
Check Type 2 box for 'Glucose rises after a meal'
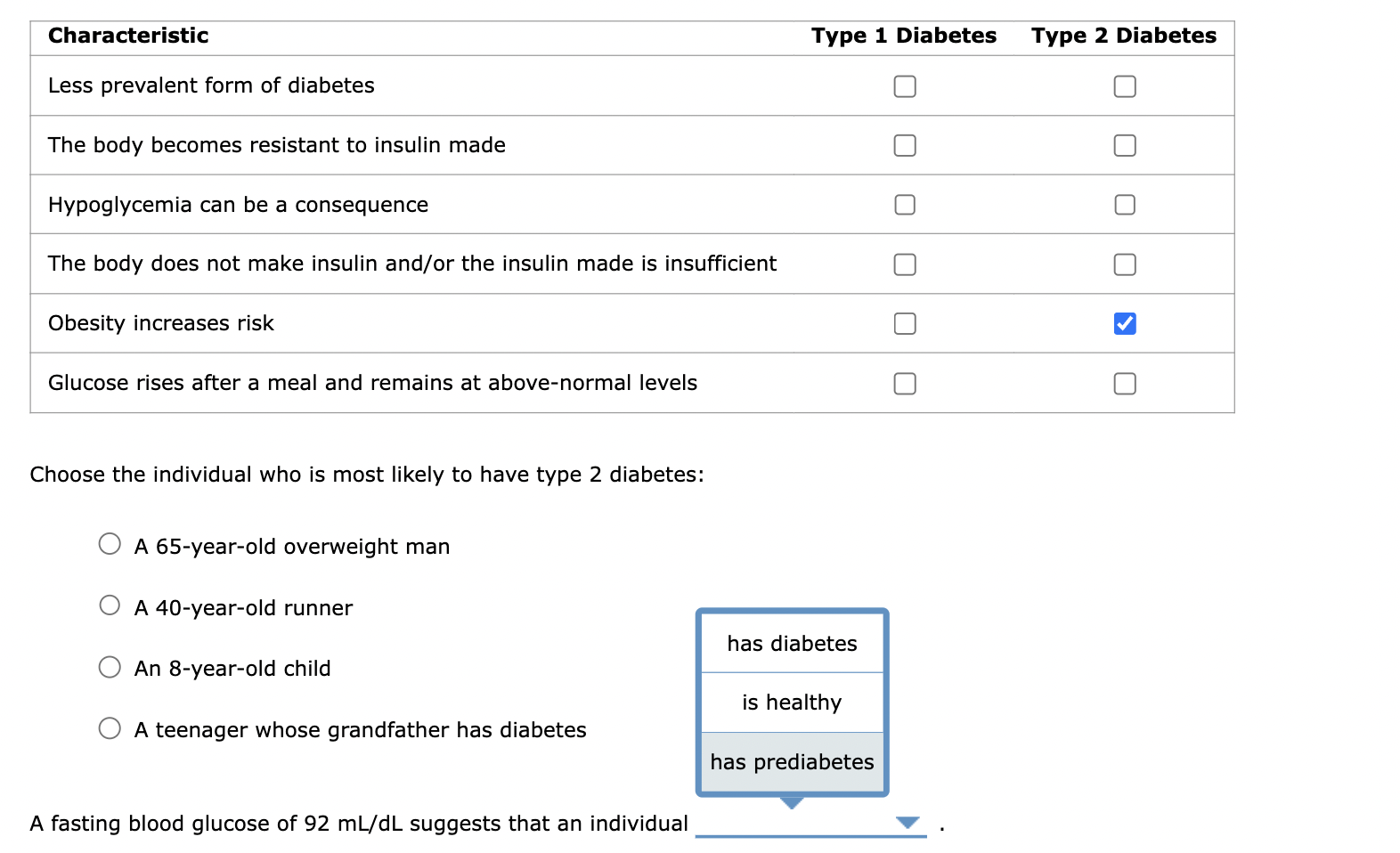[x=1124, y=384]
